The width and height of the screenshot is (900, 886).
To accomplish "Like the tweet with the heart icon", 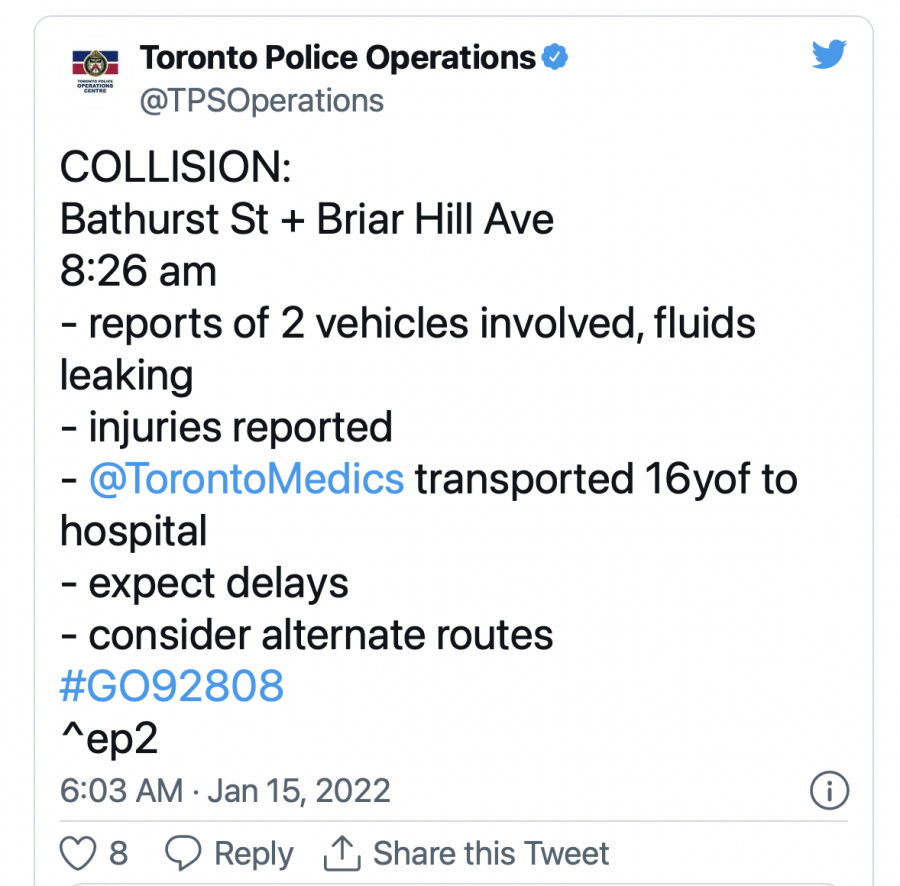I will 77,853.
